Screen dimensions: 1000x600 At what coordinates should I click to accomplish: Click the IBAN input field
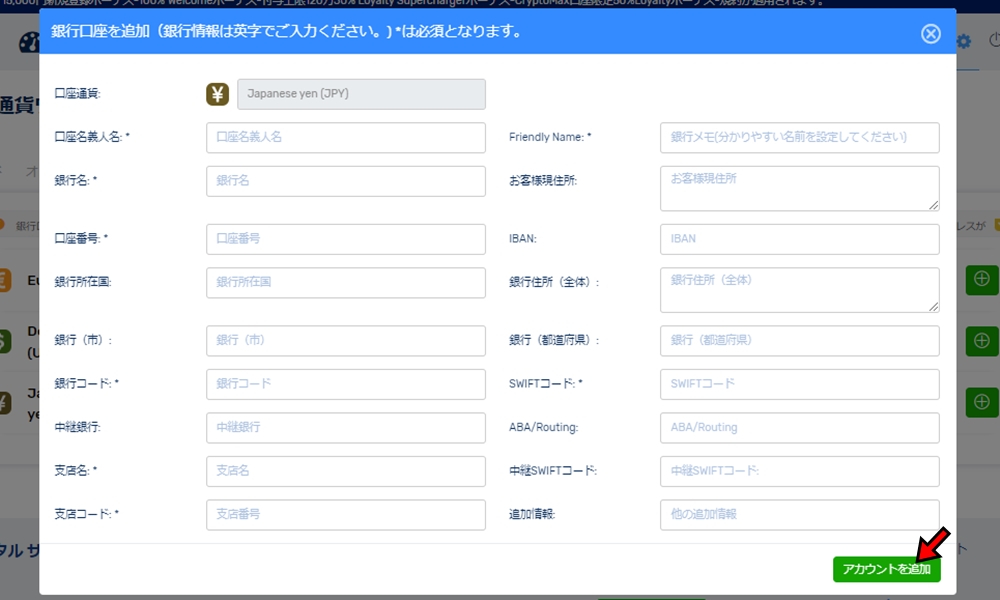pos(798,238)
